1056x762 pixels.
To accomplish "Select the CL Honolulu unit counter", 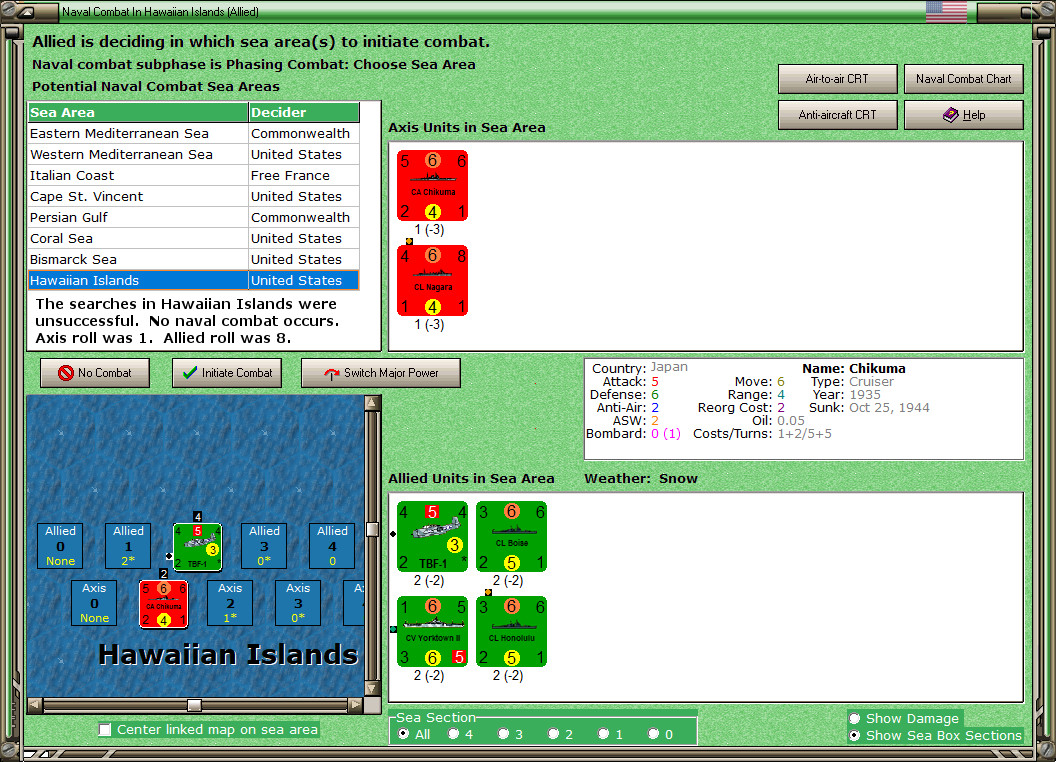I will (x=511, y=631).
